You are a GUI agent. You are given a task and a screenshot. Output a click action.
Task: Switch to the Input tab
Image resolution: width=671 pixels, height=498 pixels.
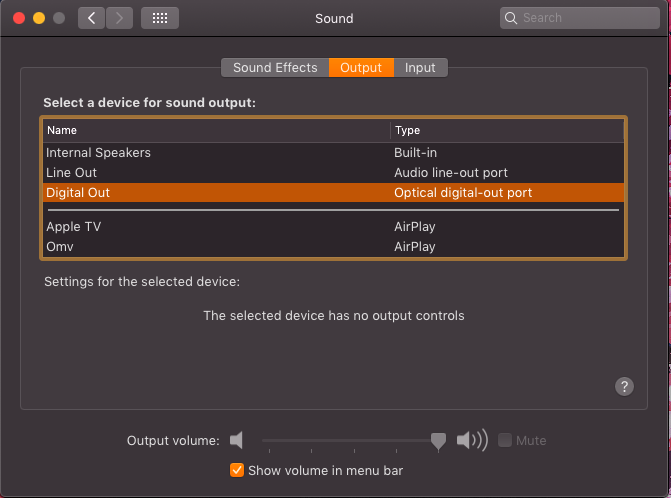pyautogui.click(x=420, y=68)
